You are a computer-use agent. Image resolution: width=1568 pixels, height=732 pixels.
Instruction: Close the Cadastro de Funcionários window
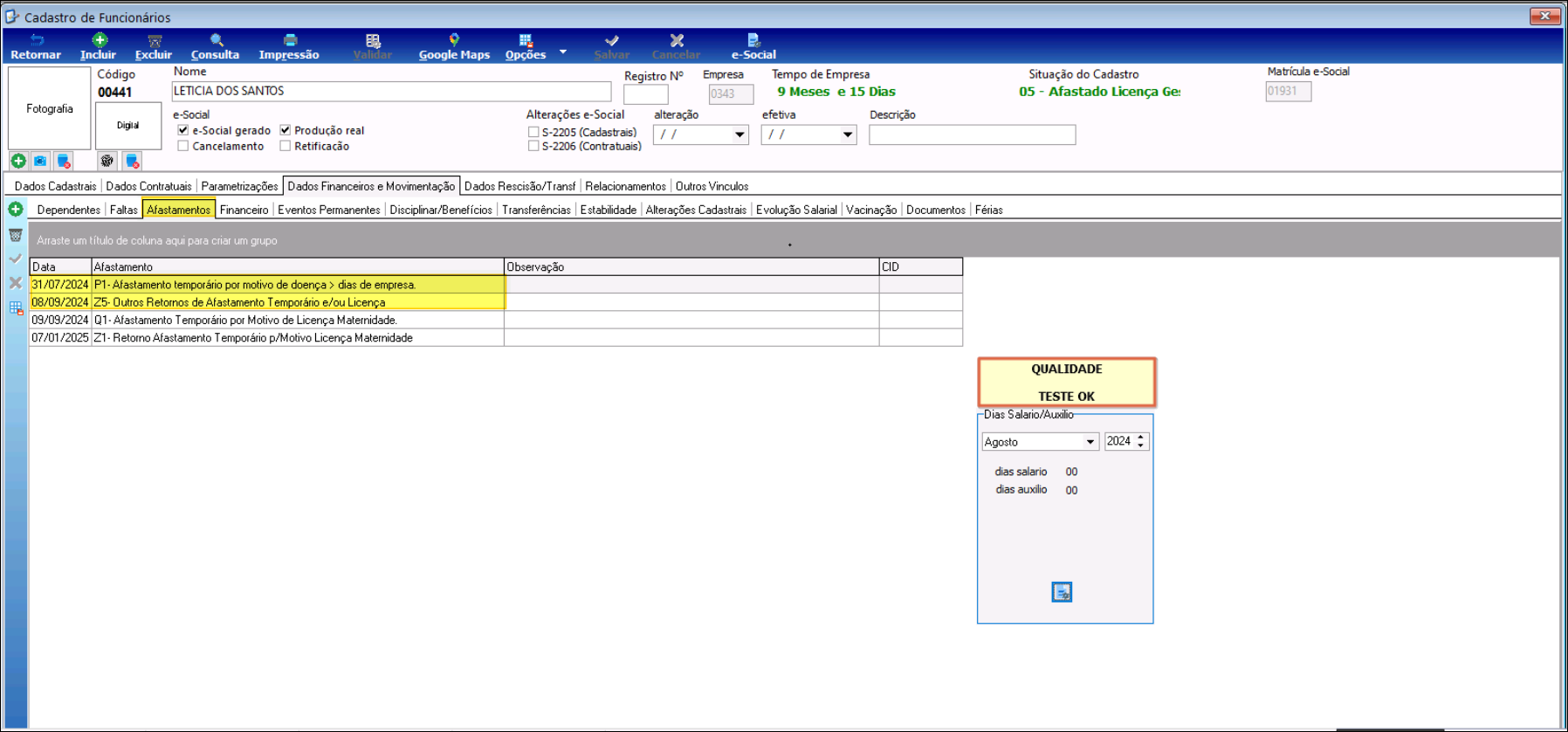1544,16
